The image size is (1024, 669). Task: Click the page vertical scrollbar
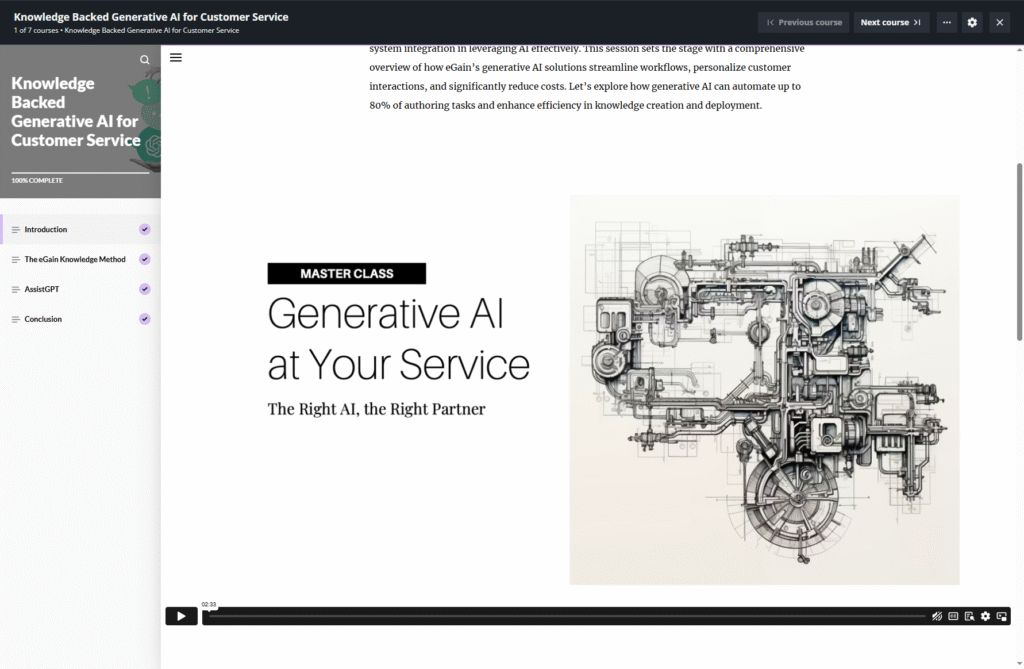1019,250
